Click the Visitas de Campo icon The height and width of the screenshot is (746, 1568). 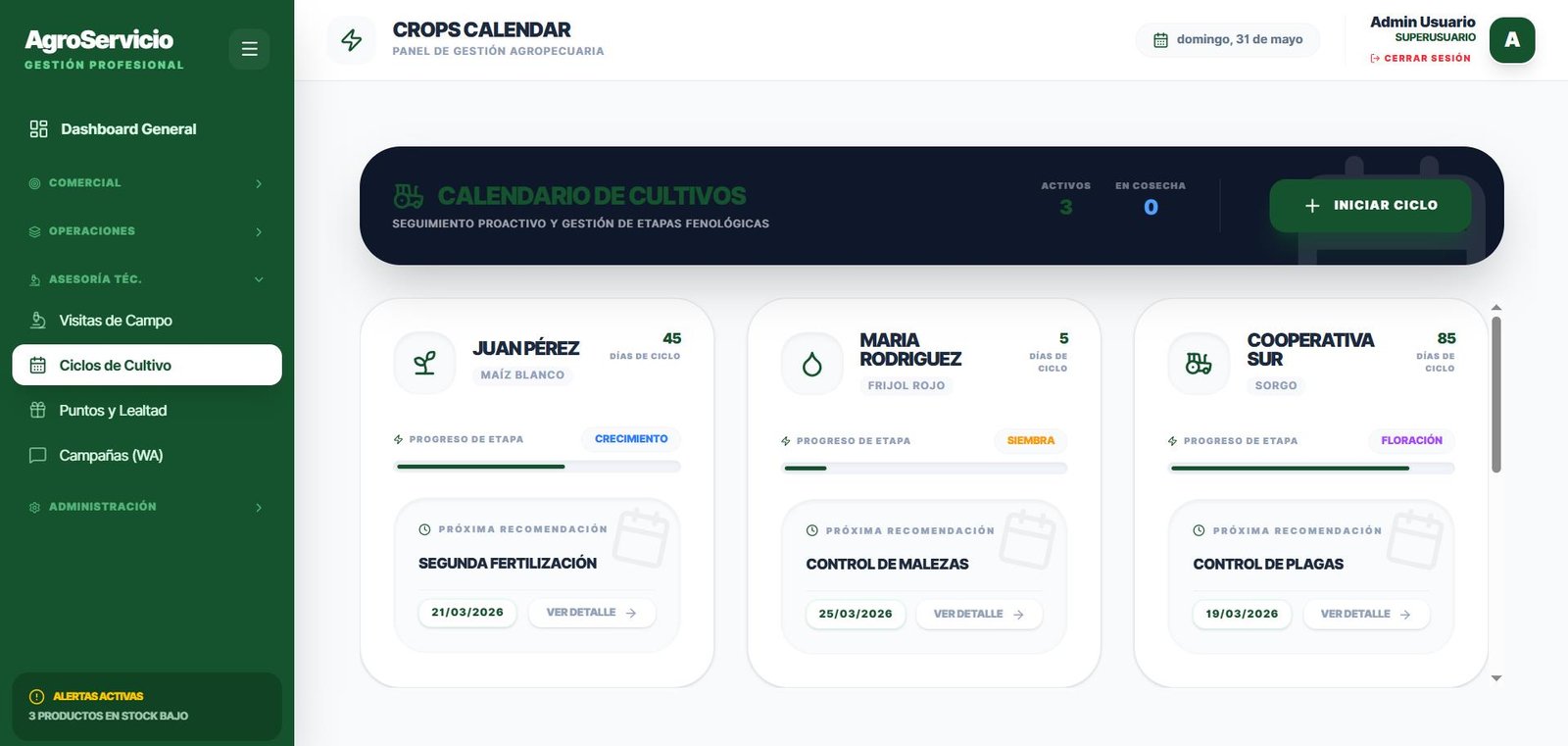point(38,321)
